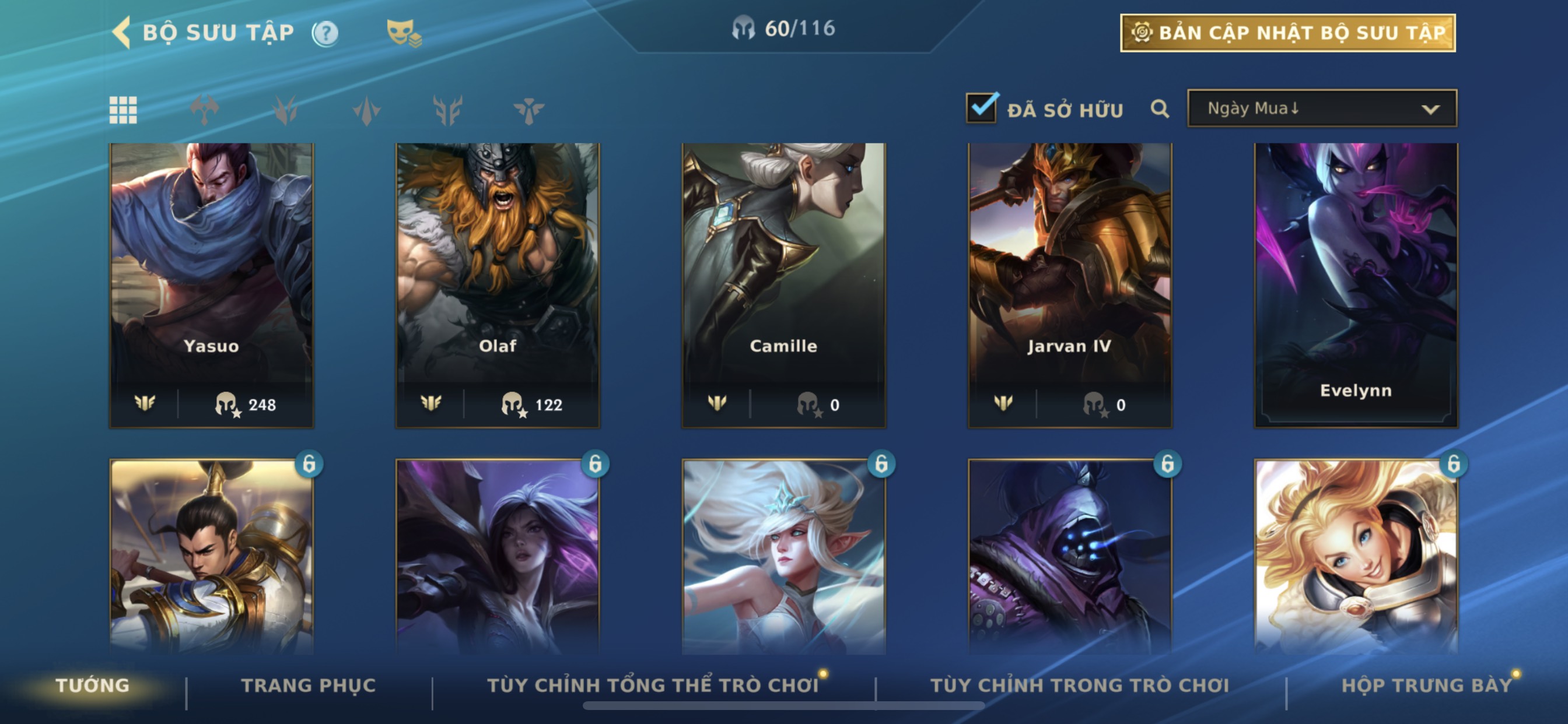Open the golden mask and coins icon

(x=404, y=33)
